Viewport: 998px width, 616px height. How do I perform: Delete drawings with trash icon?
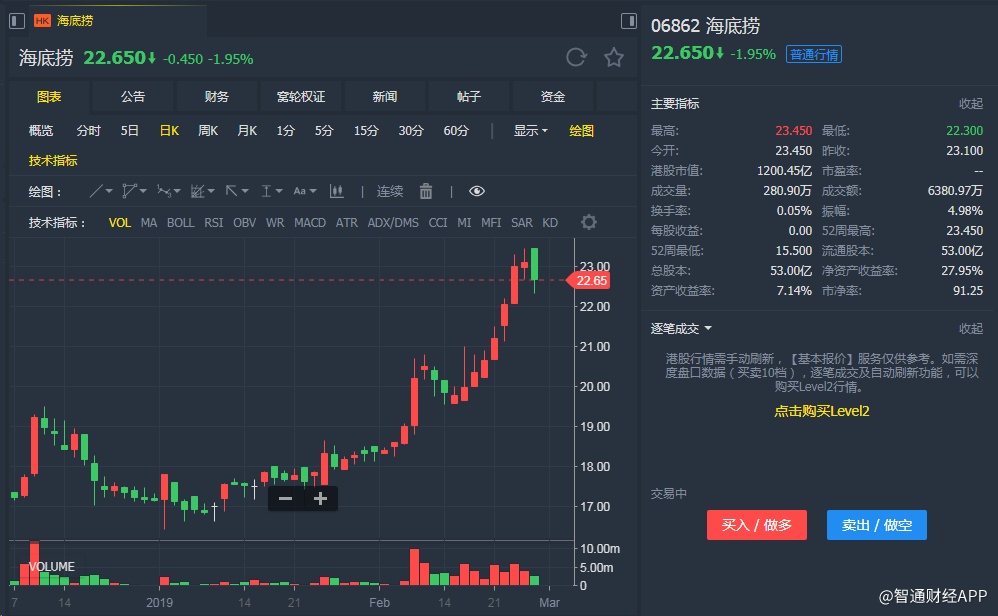coord(426,191)
